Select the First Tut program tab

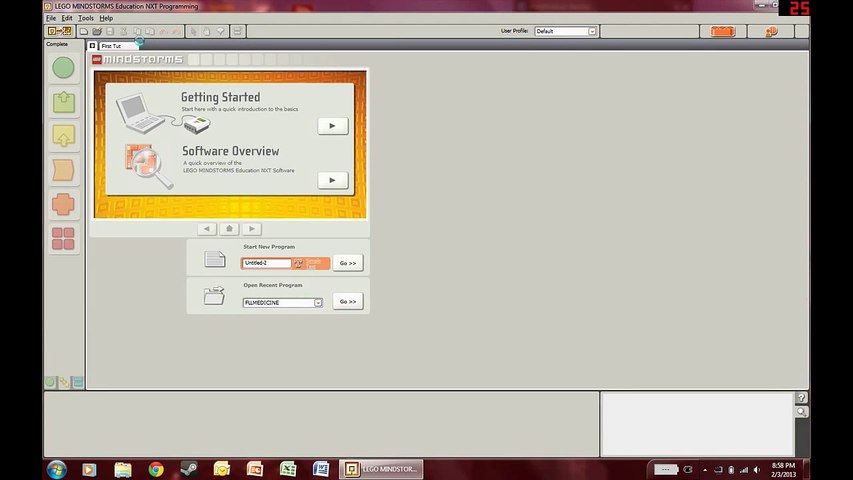coord(118,46)
